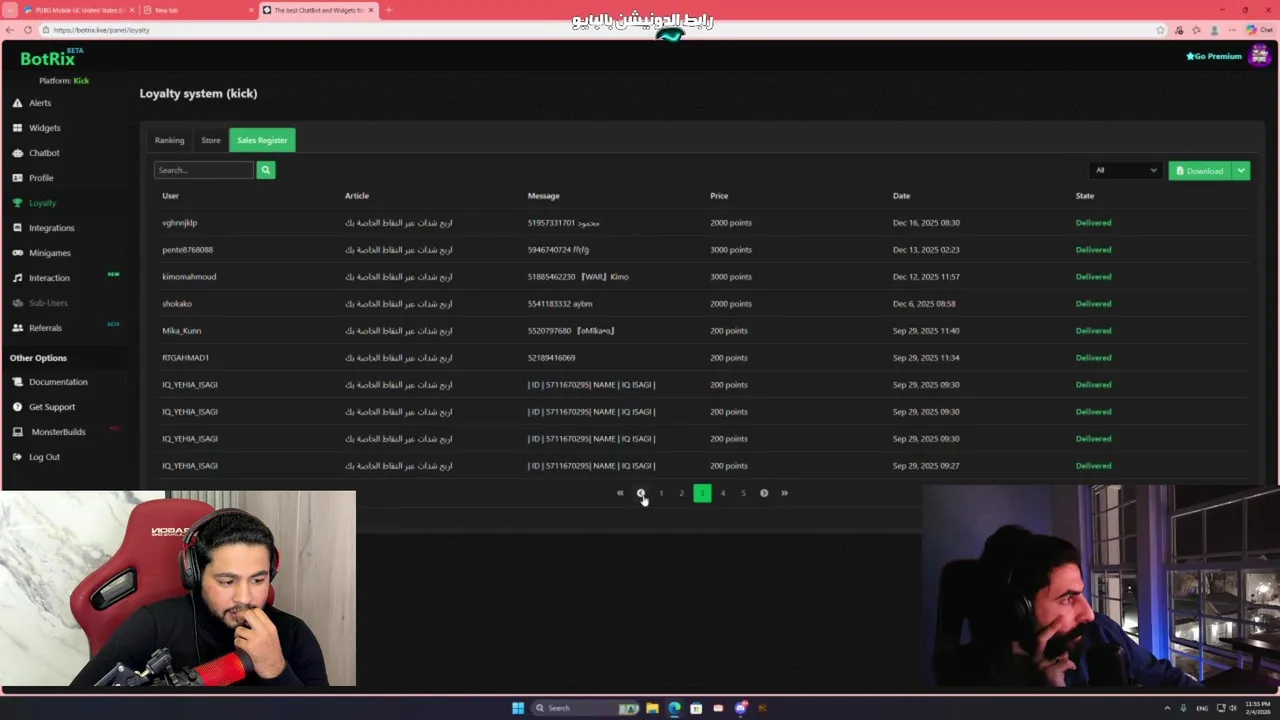Click the browser address bar URL
Viewport: 1280px width, 720px height.
(101, 30)
